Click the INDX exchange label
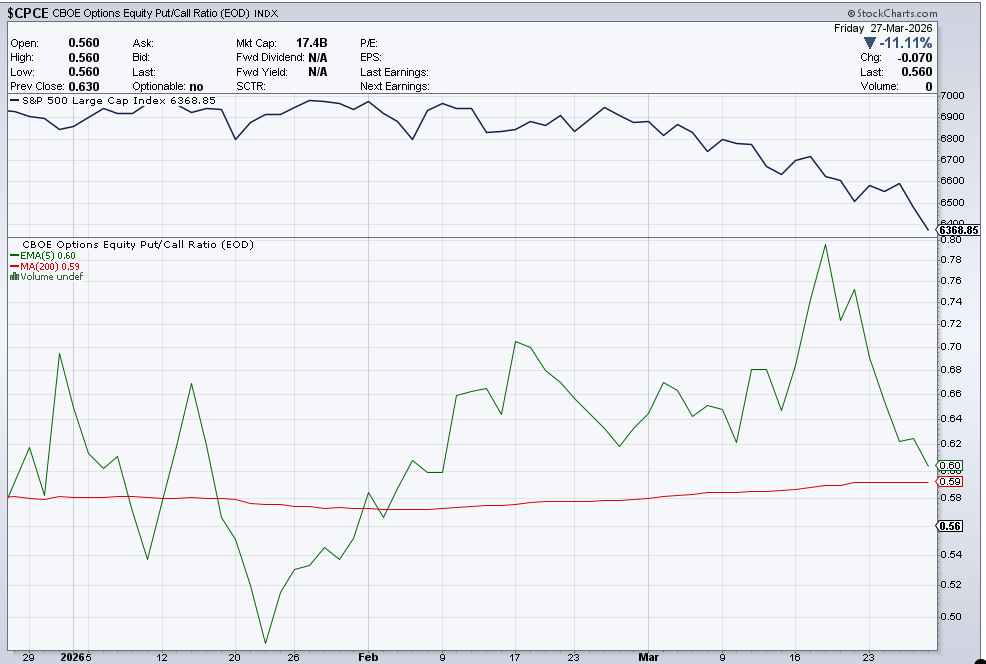This screenshot has height=664, width=986. coord(266,13)
